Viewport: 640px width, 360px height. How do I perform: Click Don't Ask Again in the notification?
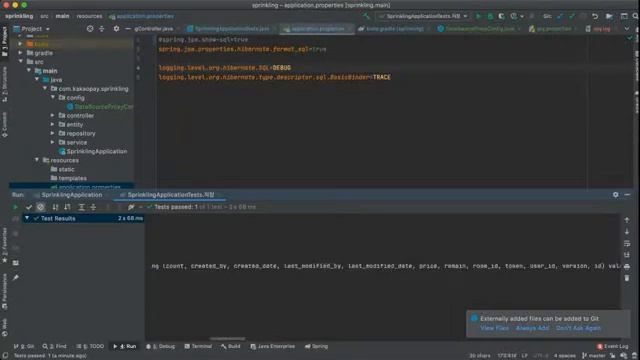pos(578,328)
